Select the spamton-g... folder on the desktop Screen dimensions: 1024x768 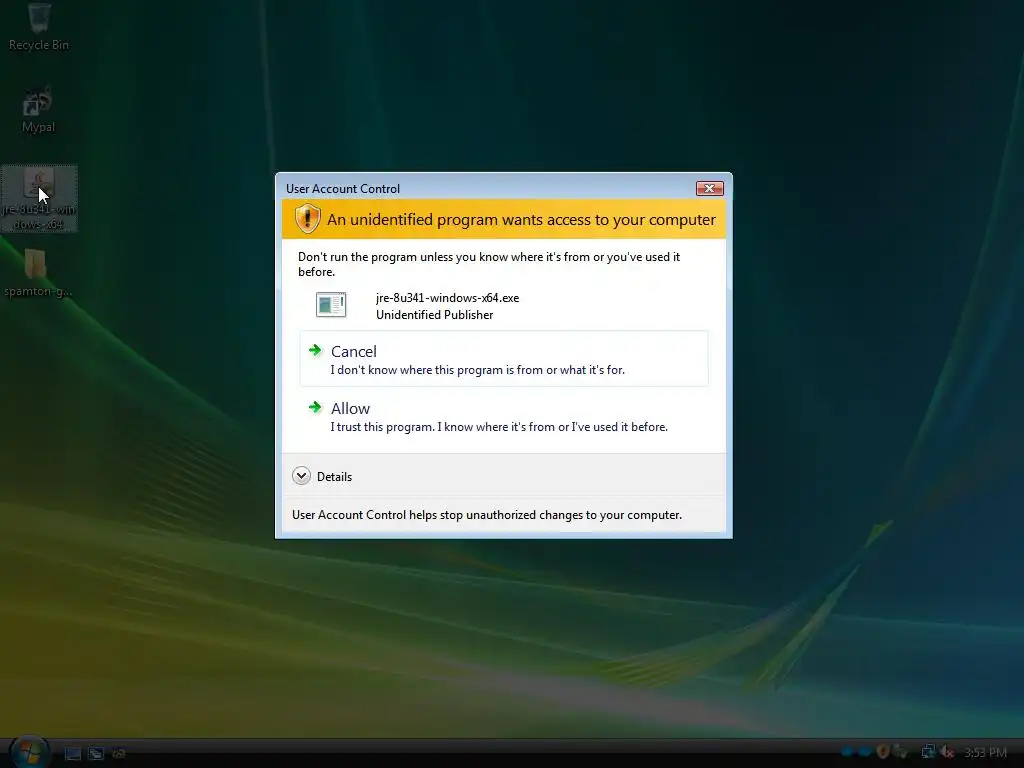37,274
